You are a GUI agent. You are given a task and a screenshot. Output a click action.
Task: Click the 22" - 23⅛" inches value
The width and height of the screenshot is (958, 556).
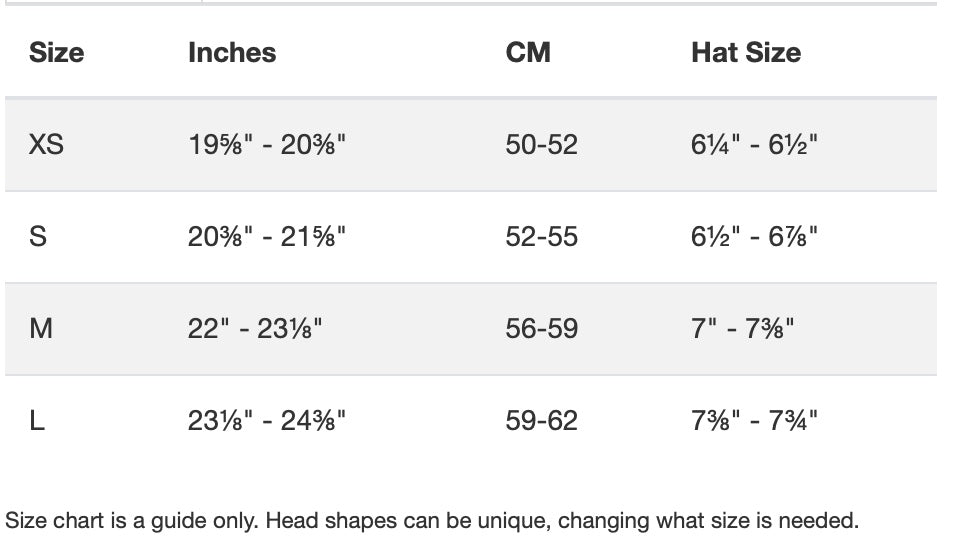(x=255, y=328)
